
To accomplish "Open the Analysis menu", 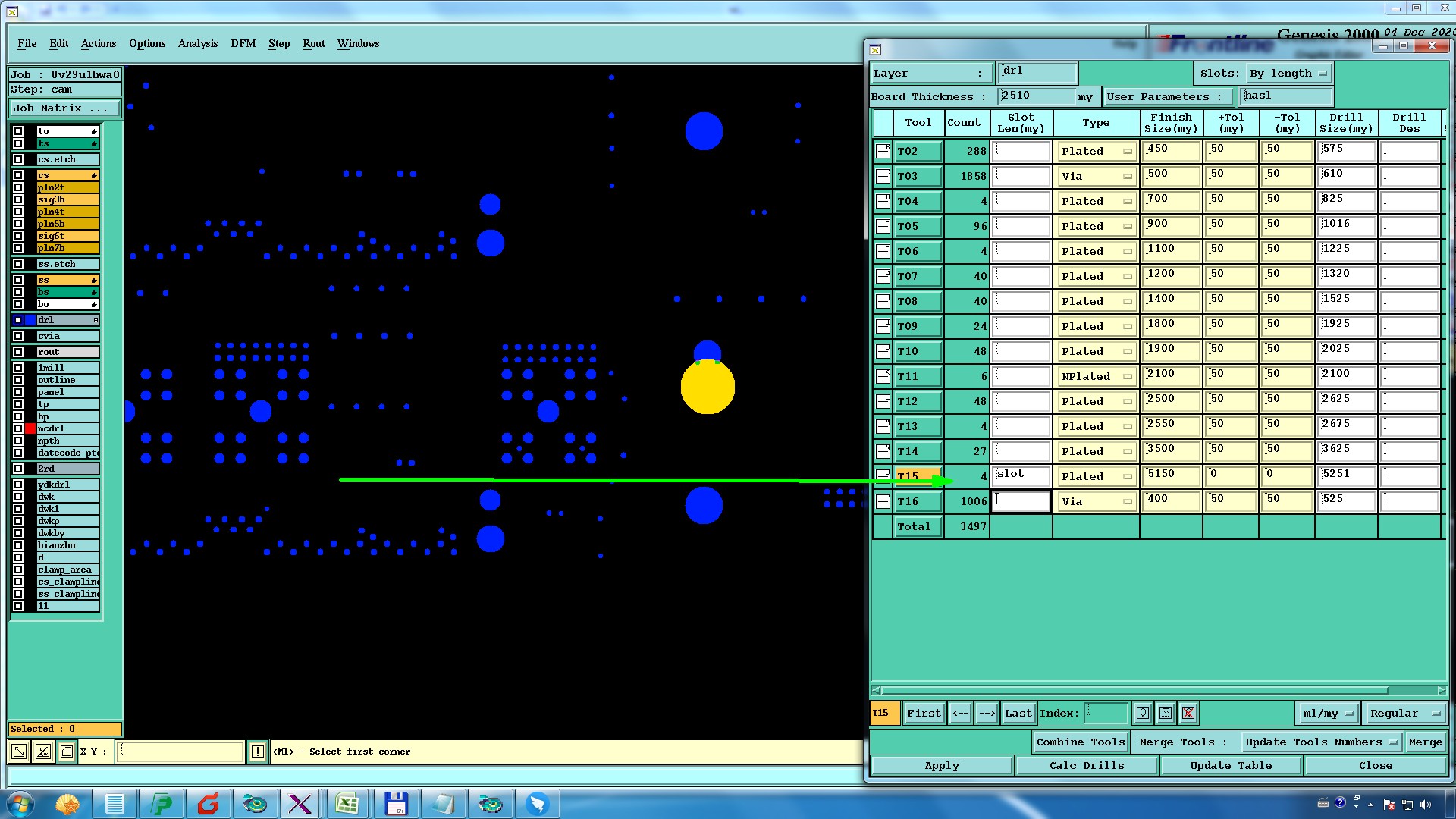I will pos(198,44).
